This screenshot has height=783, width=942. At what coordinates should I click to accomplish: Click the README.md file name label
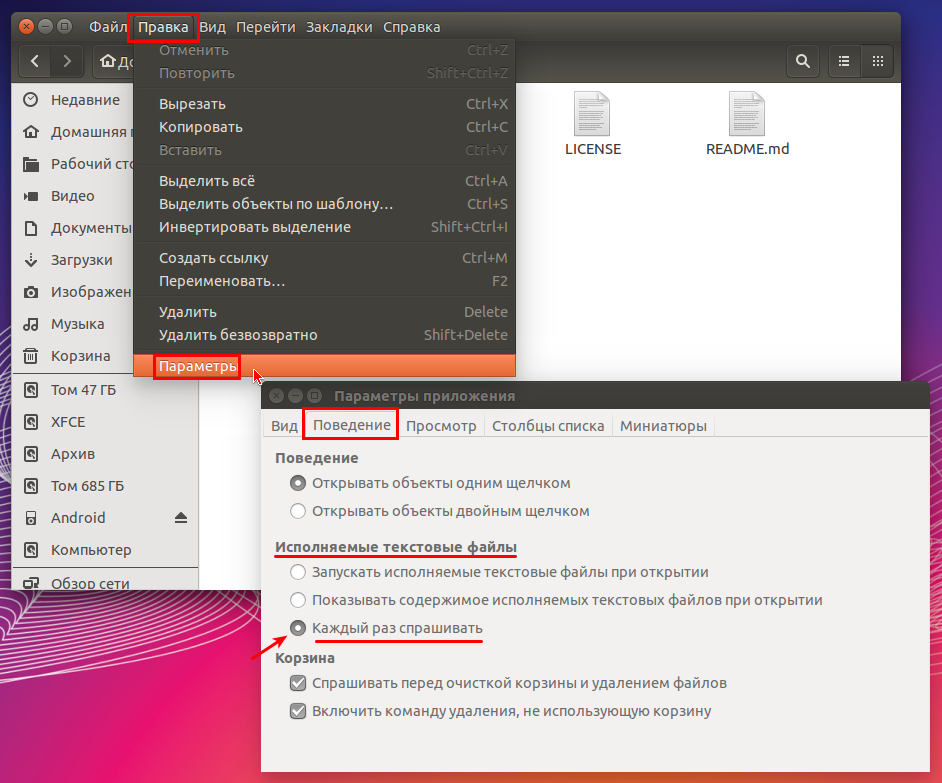tap(747, 149)
